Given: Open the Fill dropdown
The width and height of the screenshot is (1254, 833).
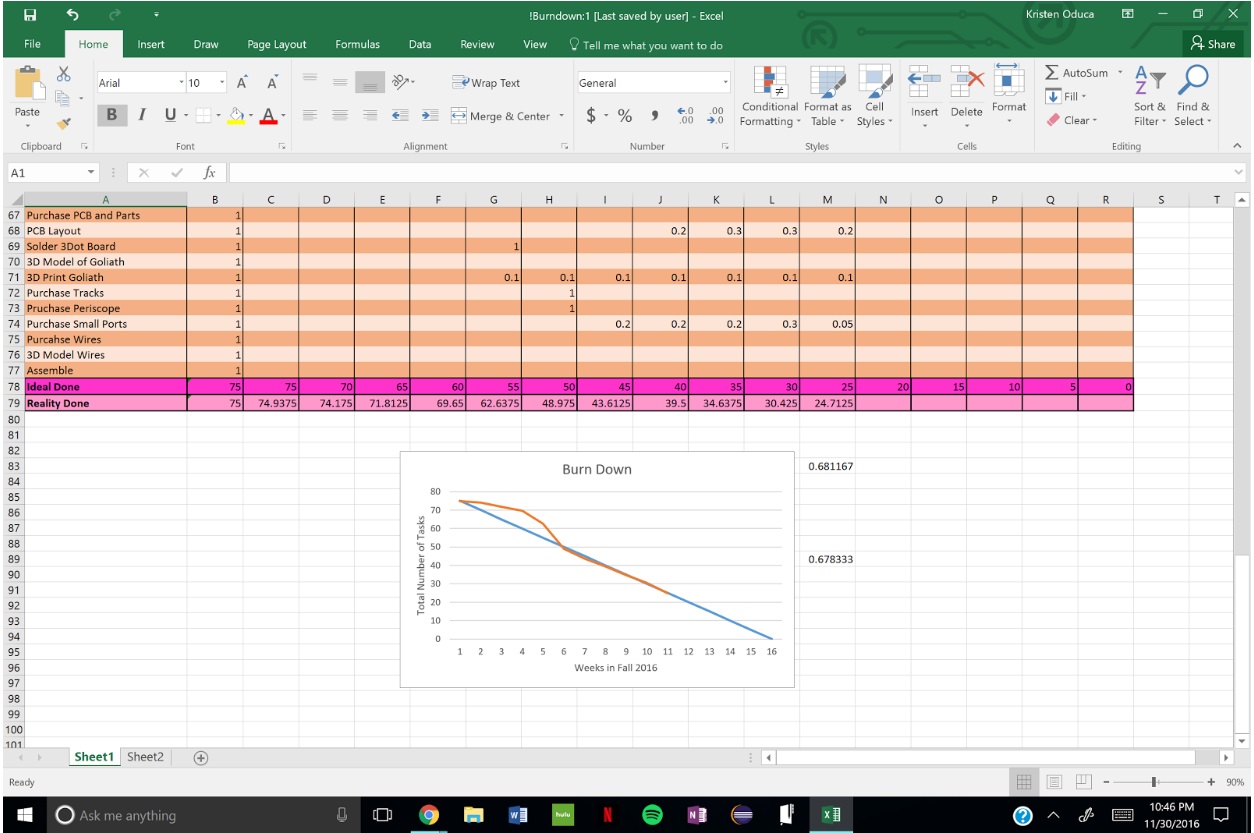Looking at the screenshot, I should click(1066, 96).
